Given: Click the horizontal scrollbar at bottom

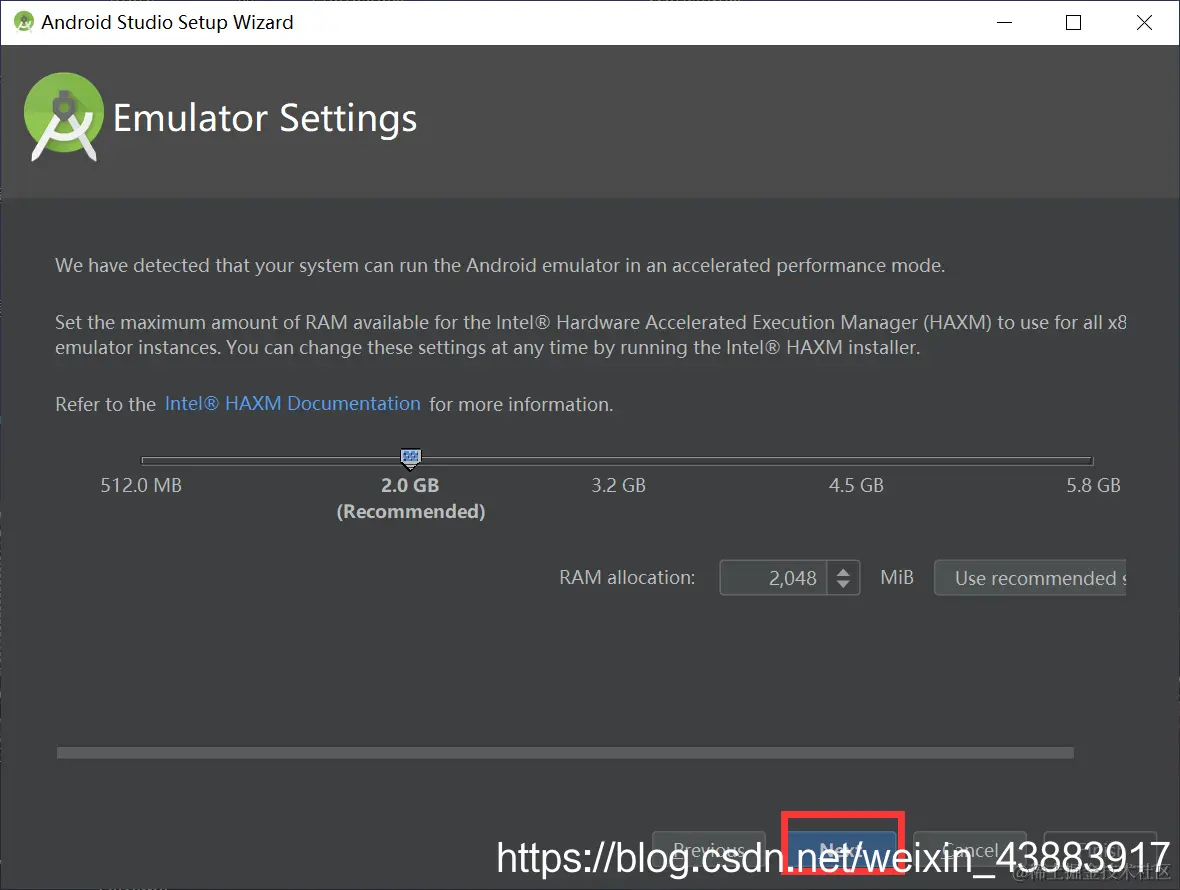Looking at the screenshot, I should [x=565, y=753].
